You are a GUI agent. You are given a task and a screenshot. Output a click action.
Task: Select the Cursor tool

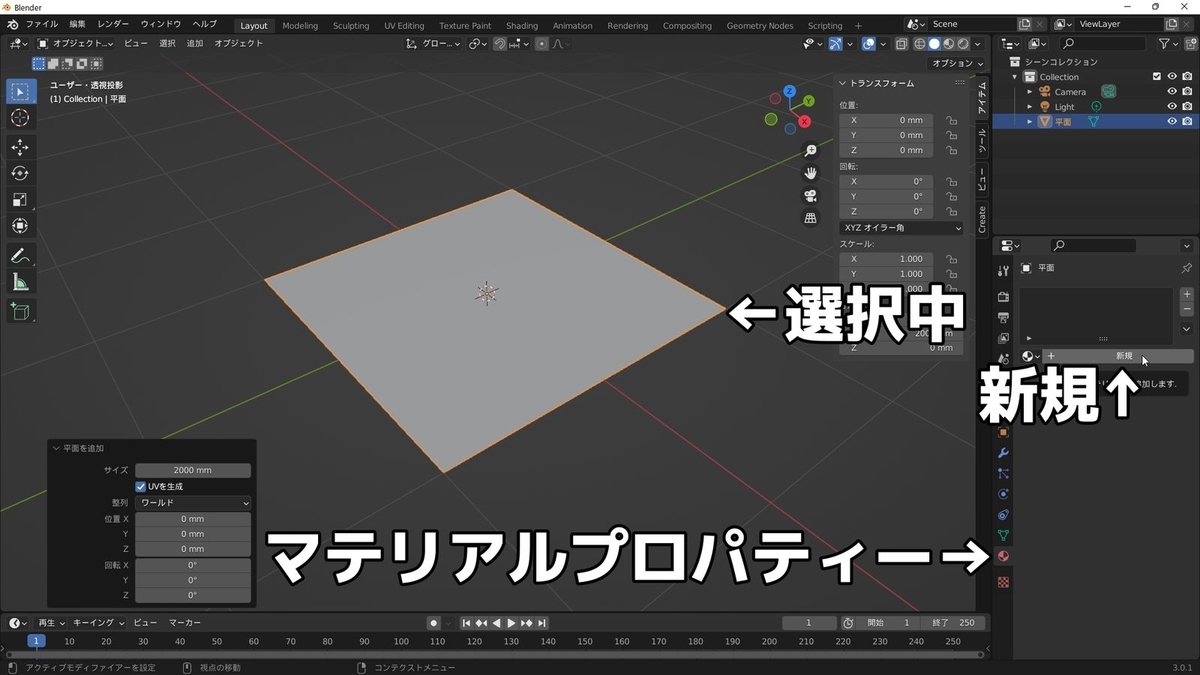[20, 118]
